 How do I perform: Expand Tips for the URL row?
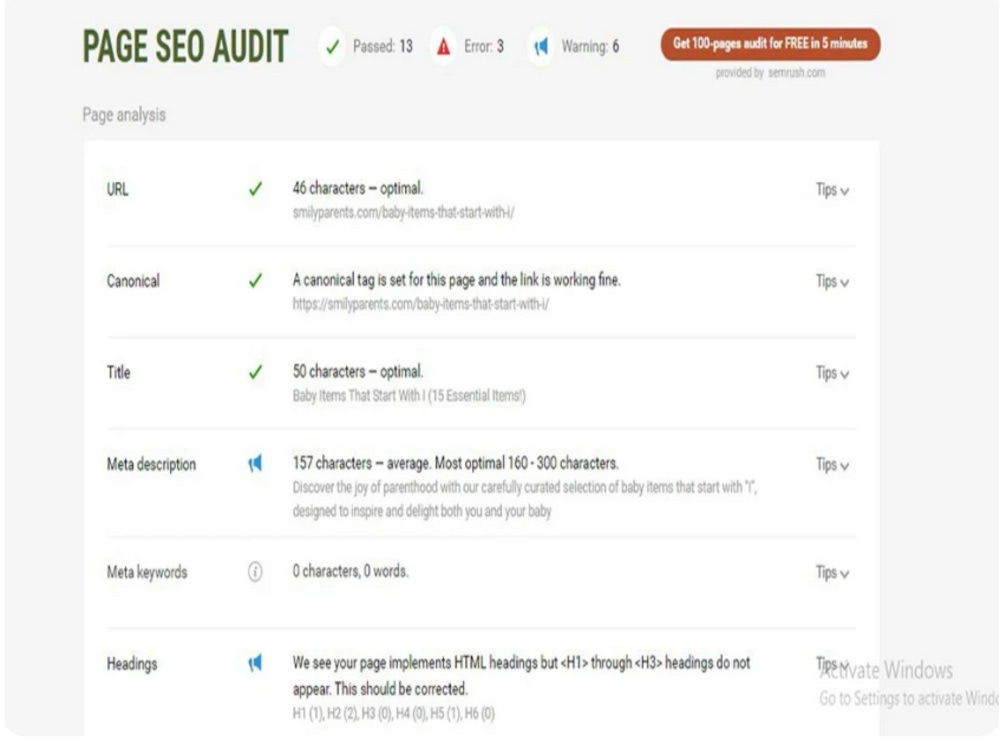click(x=832, y=190)
